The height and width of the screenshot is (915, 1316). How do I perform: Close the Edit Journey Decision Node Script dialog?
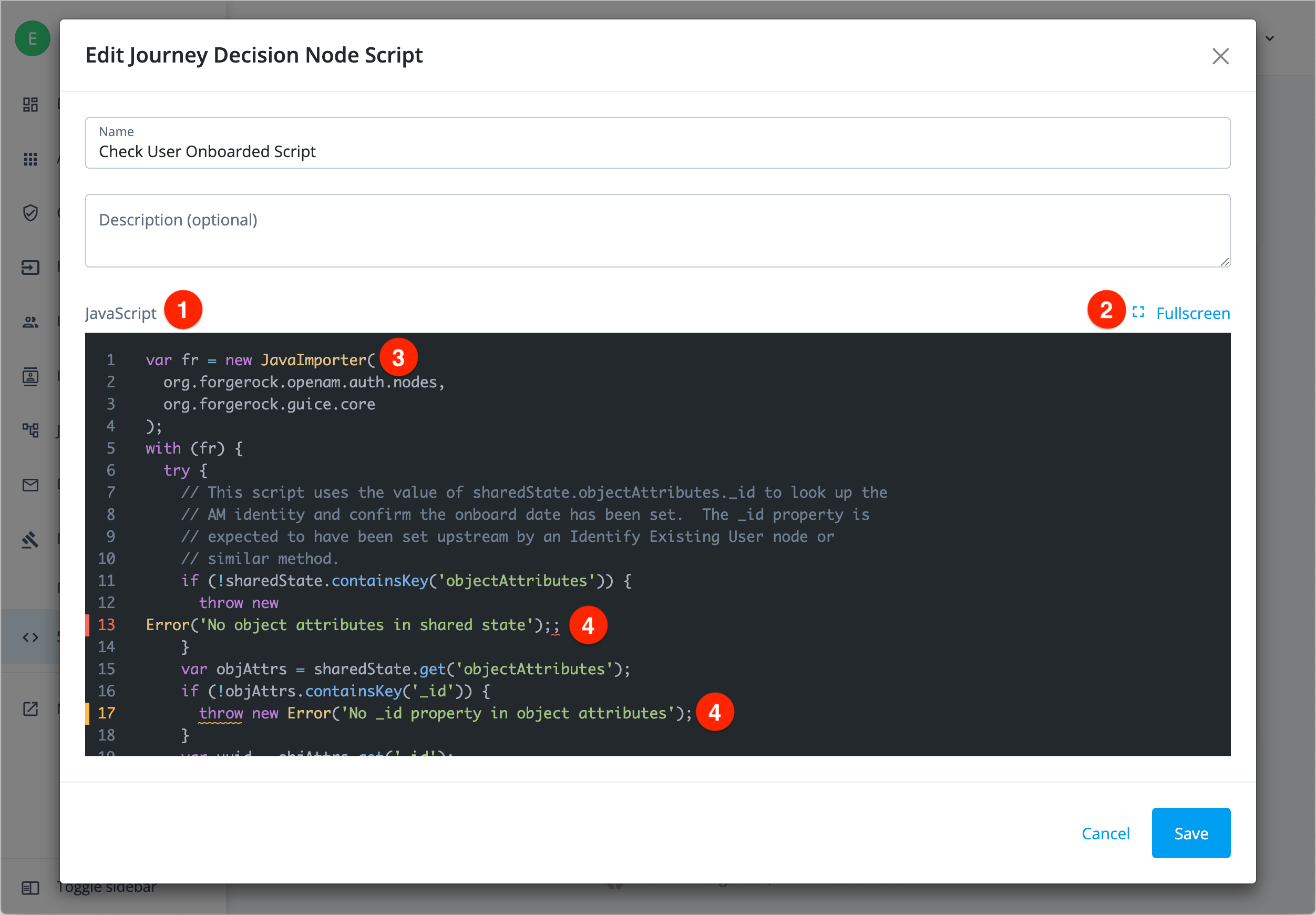pos(1220,56)
